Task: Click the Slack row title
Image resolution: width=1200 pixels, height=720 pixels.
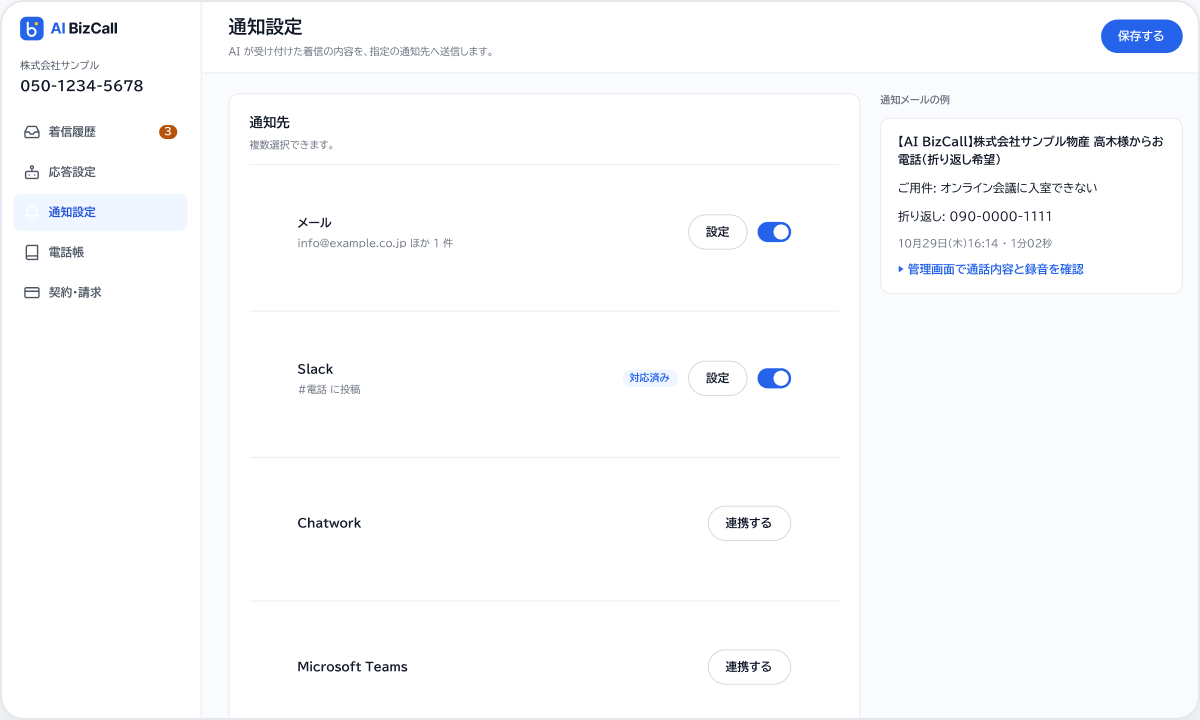Action: [315, 369]
